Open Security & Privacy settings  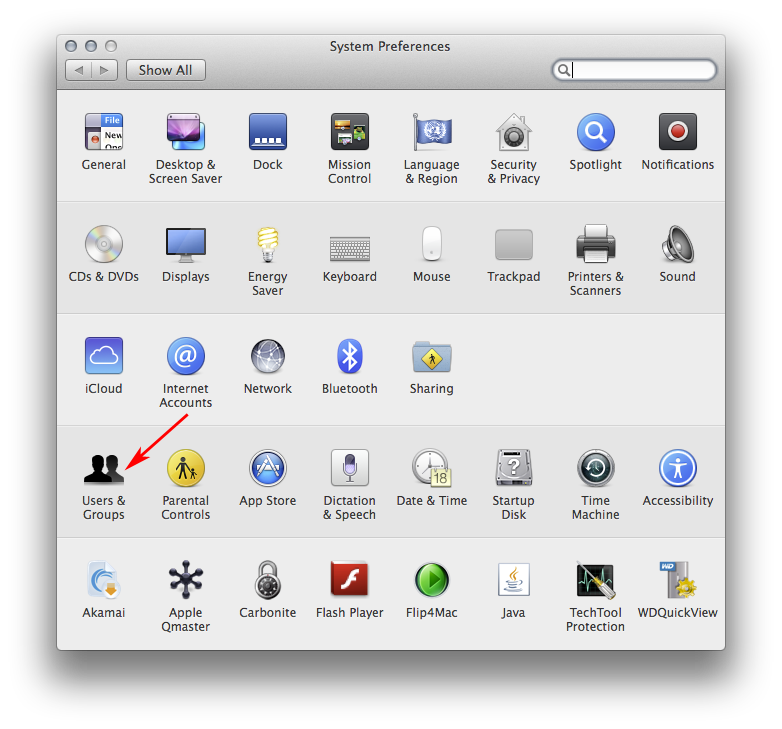[x=513, y=132]
